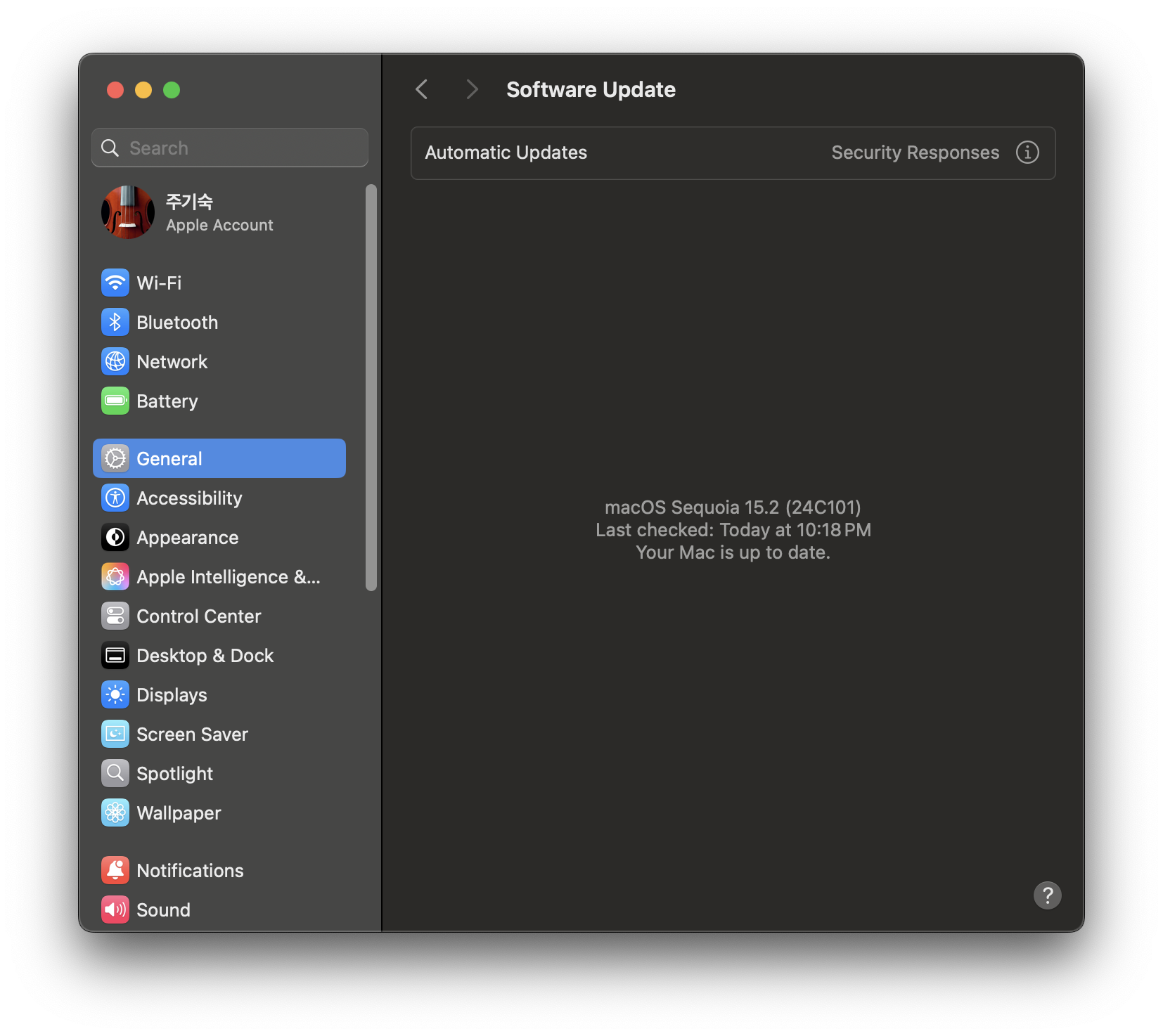Open the Wallpaper flower icon
The image size is (1163, 1036).
[x=115, y=812]
